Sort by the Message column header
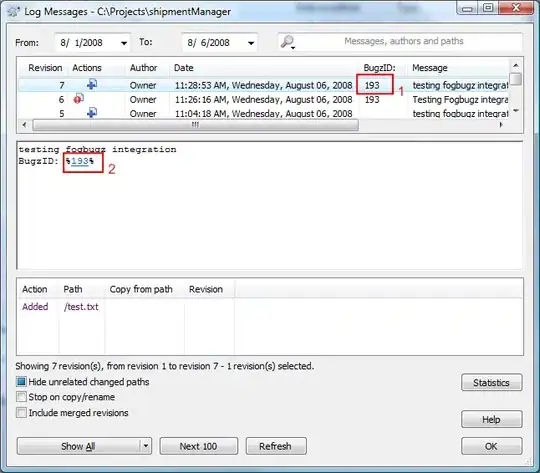Screen dimensions: 540x473 click(x=430, y=68)
